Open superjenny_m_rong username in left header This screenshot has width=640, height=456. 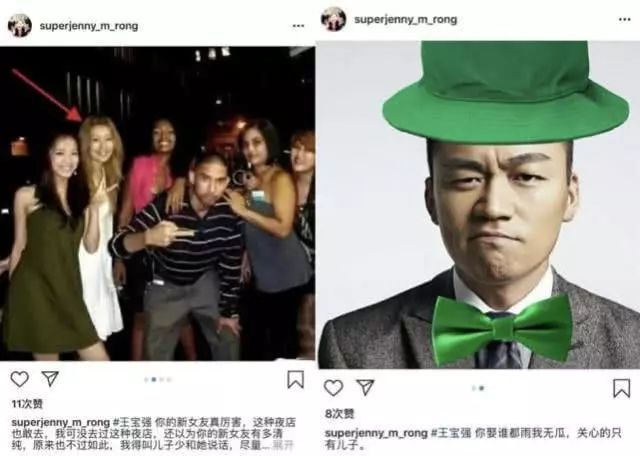coord(89,26)
